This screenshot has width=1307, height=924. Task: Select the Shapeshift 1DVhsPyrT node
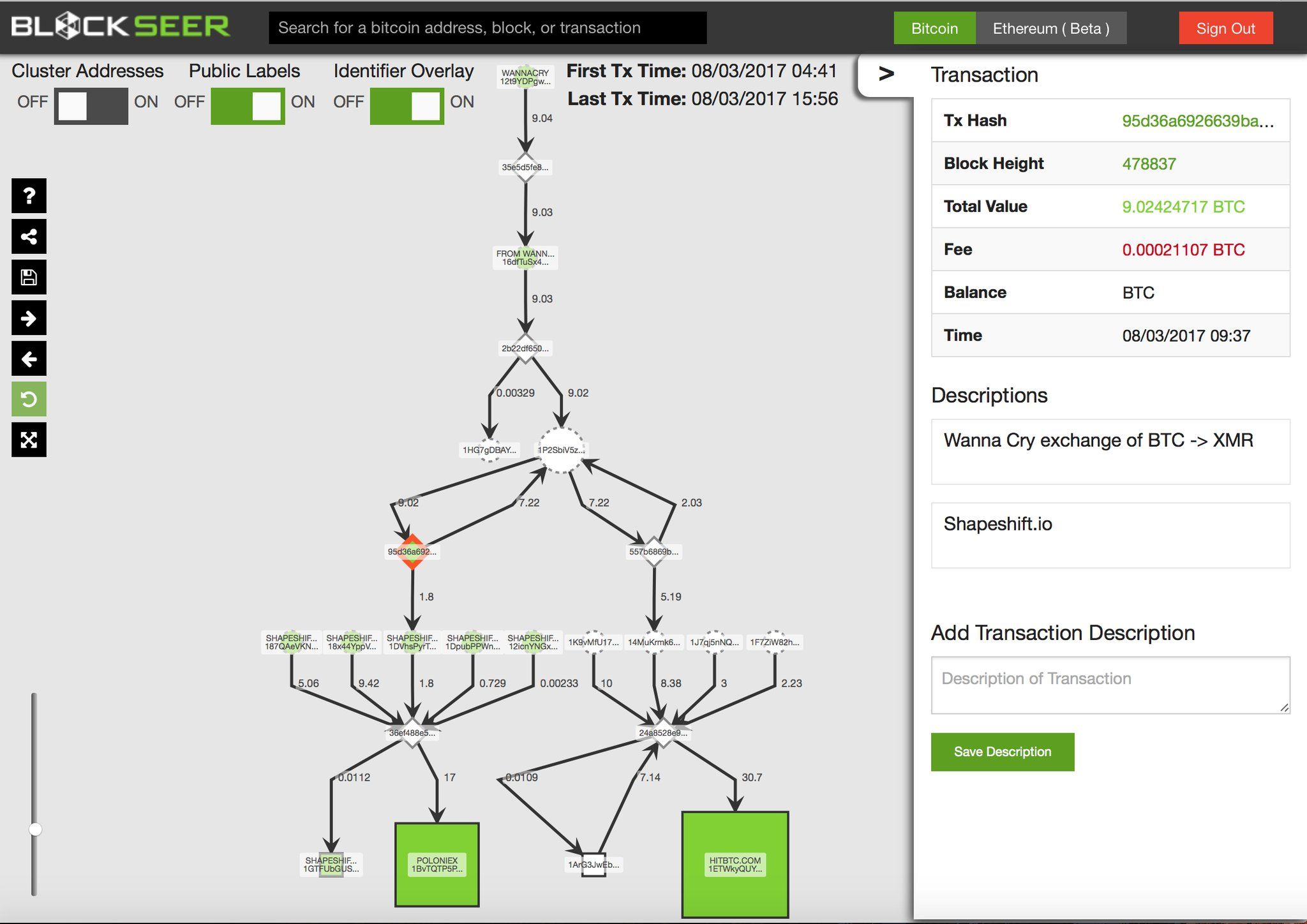[412, 642]
